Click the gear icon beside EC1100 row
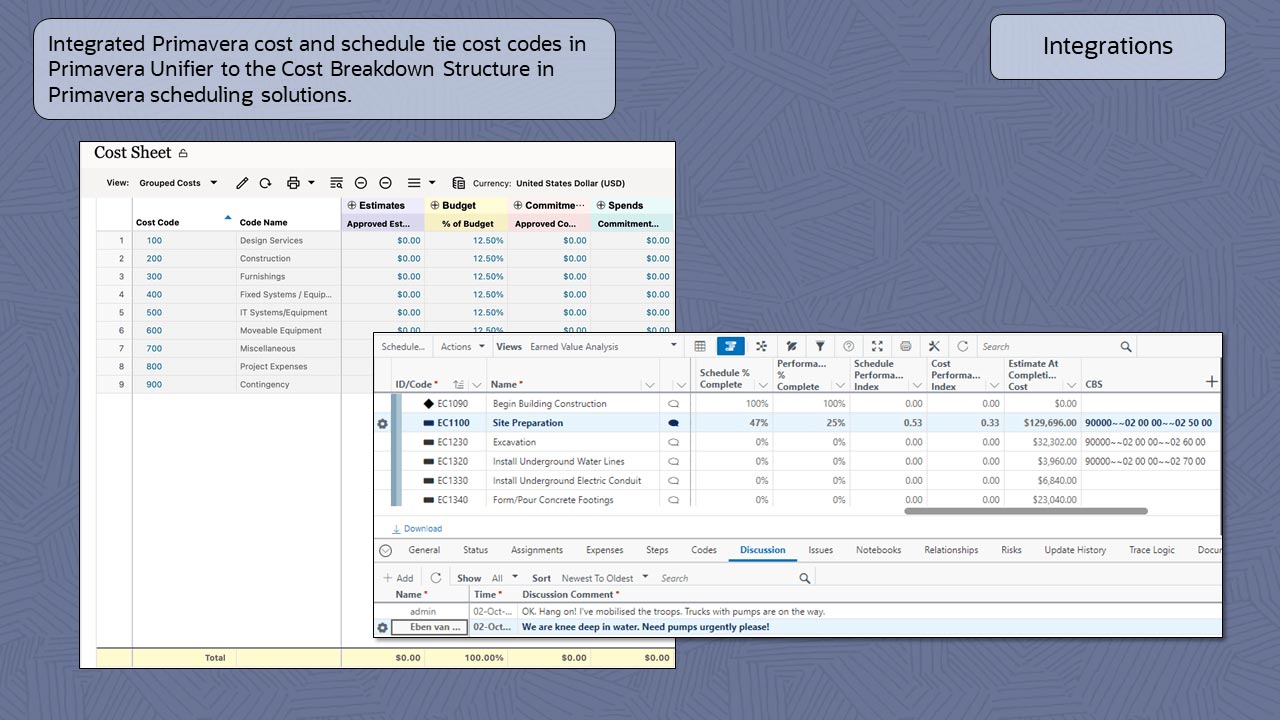The image size is (1280, 720). click(382, 424)
